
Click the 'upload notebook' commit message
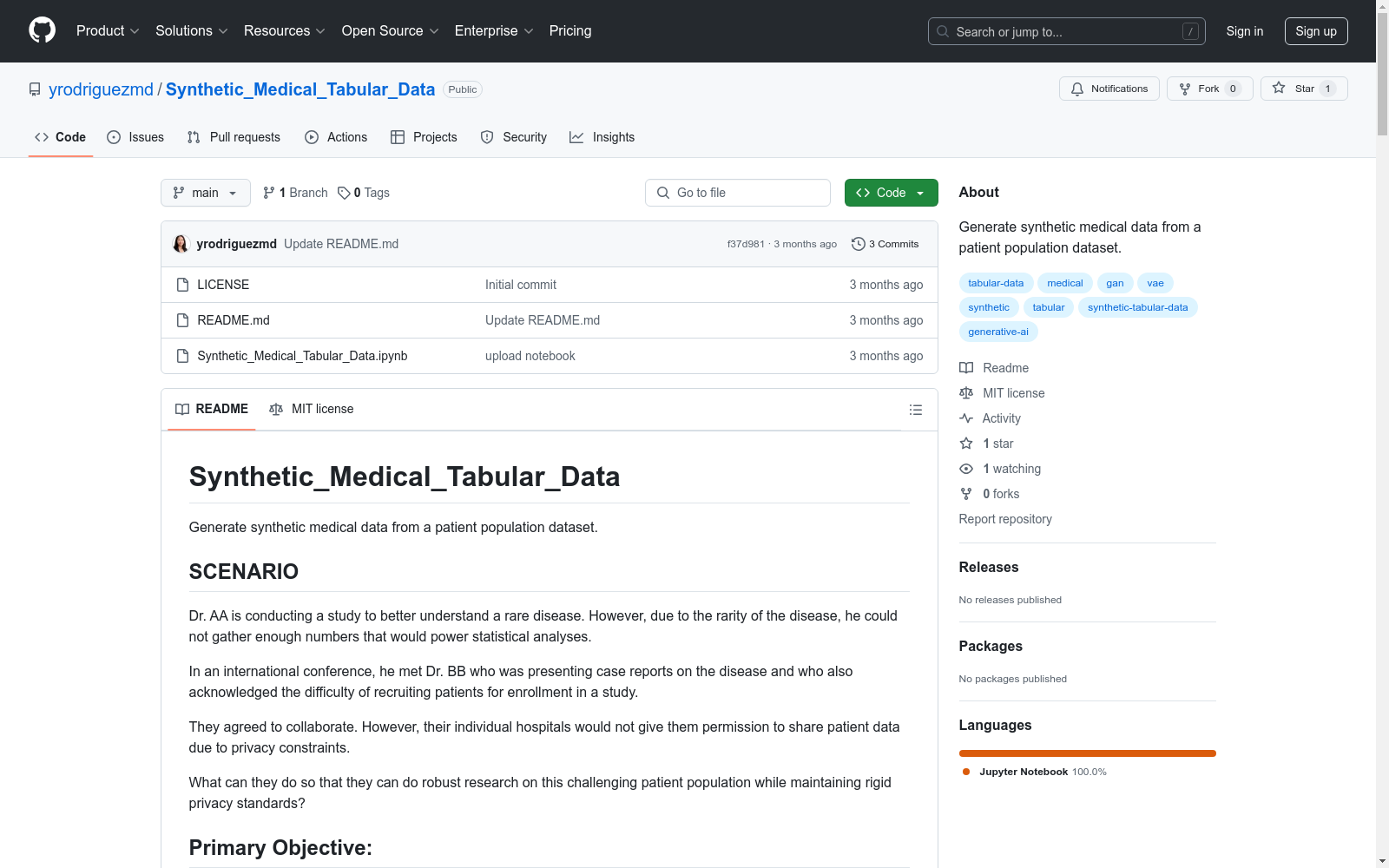pos(530,356)
